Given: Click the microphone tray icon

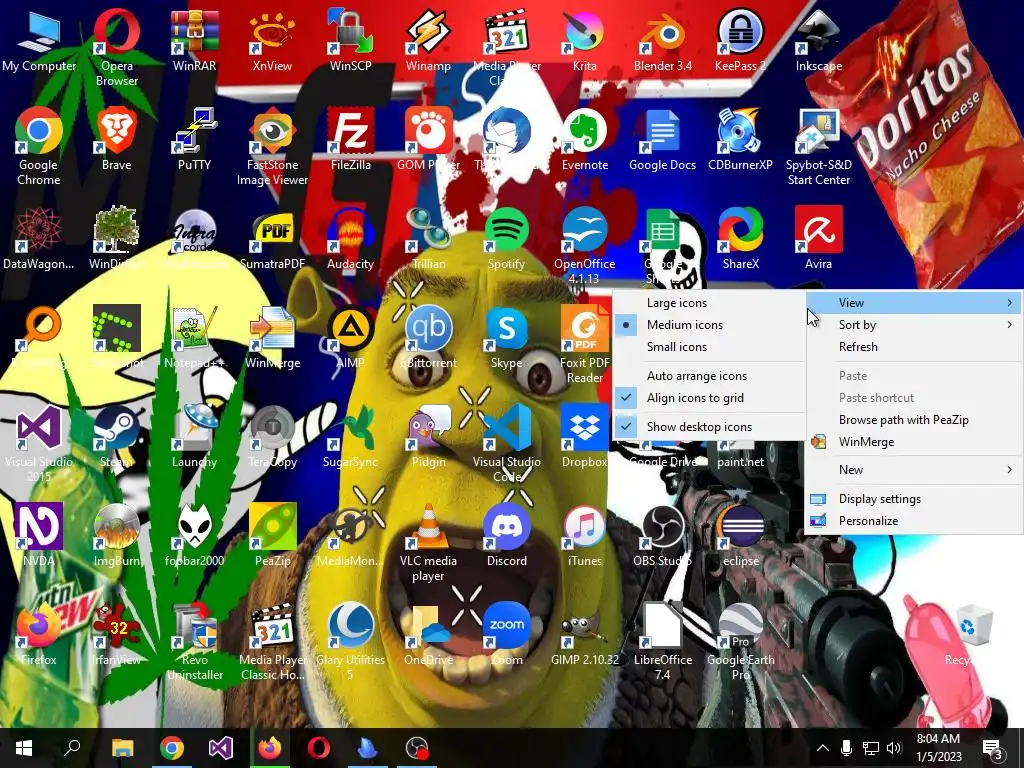Looking at the screenshot, I should click(x=846, y=748).
